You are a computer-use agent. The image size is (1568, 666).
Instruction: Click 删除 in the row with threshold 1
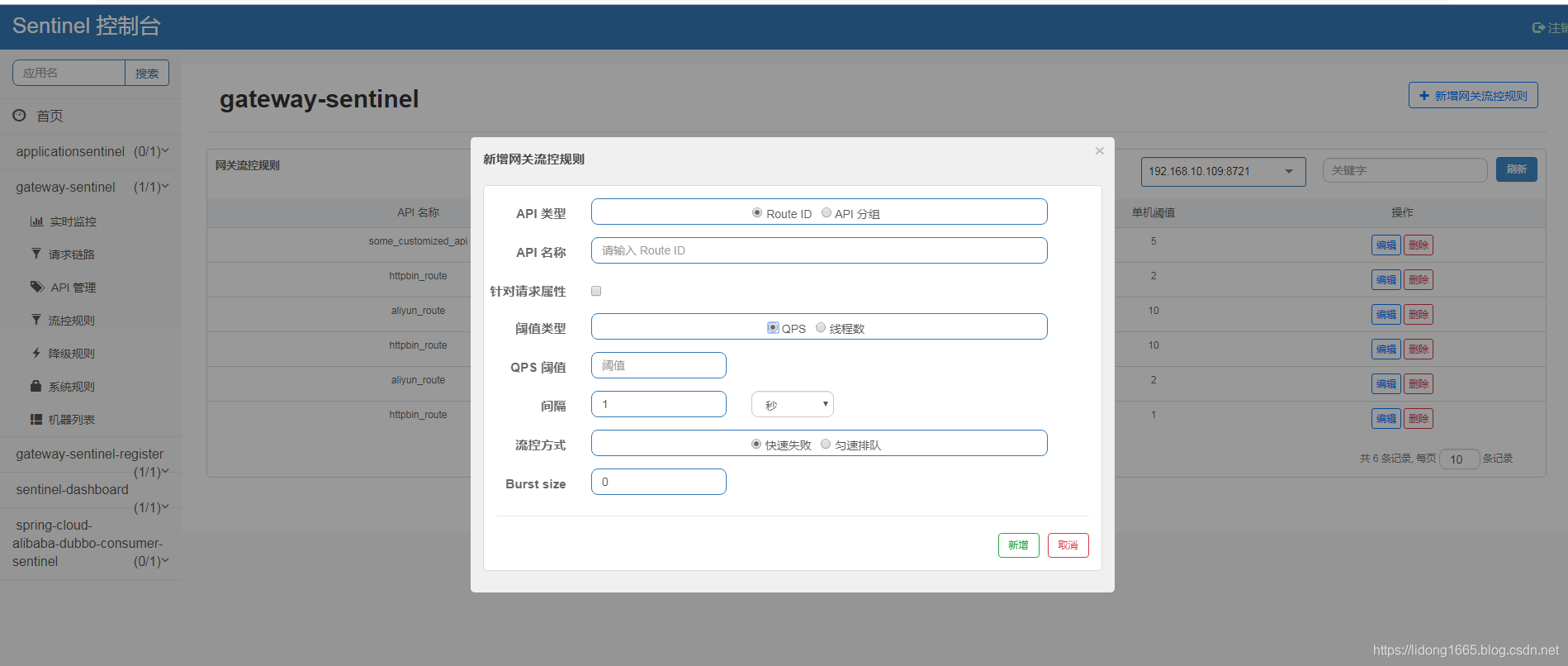pos(1419,419)
